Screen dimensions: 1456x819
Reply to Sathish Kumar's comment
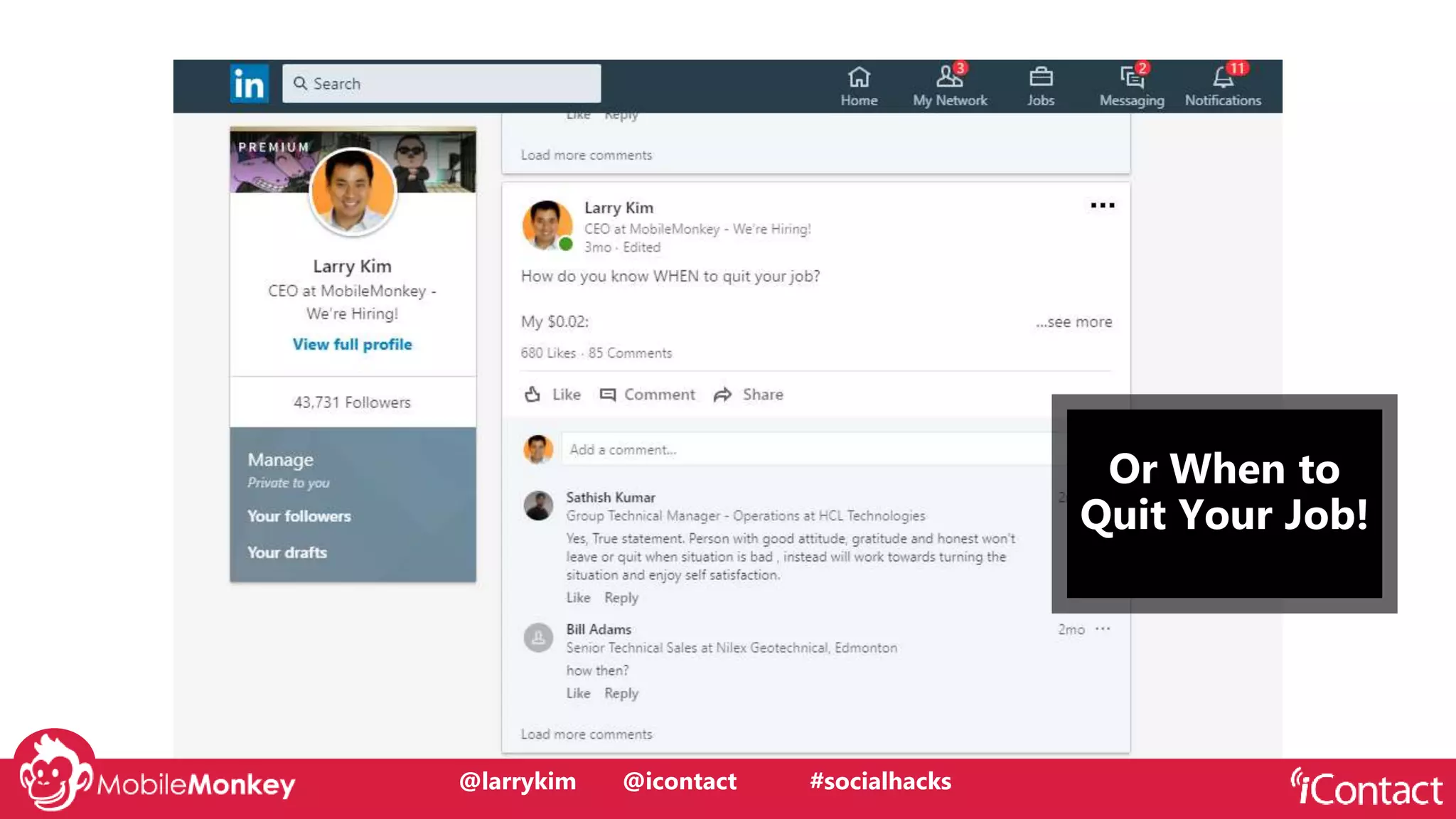621,598
